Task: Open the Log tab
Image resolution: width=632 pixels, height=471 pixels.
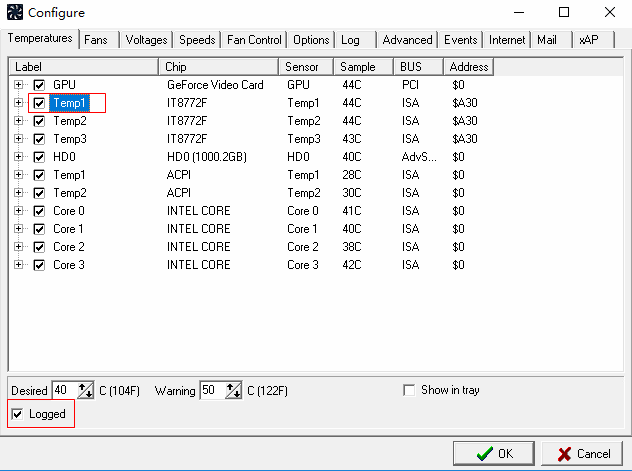Action: coord(356,40)
